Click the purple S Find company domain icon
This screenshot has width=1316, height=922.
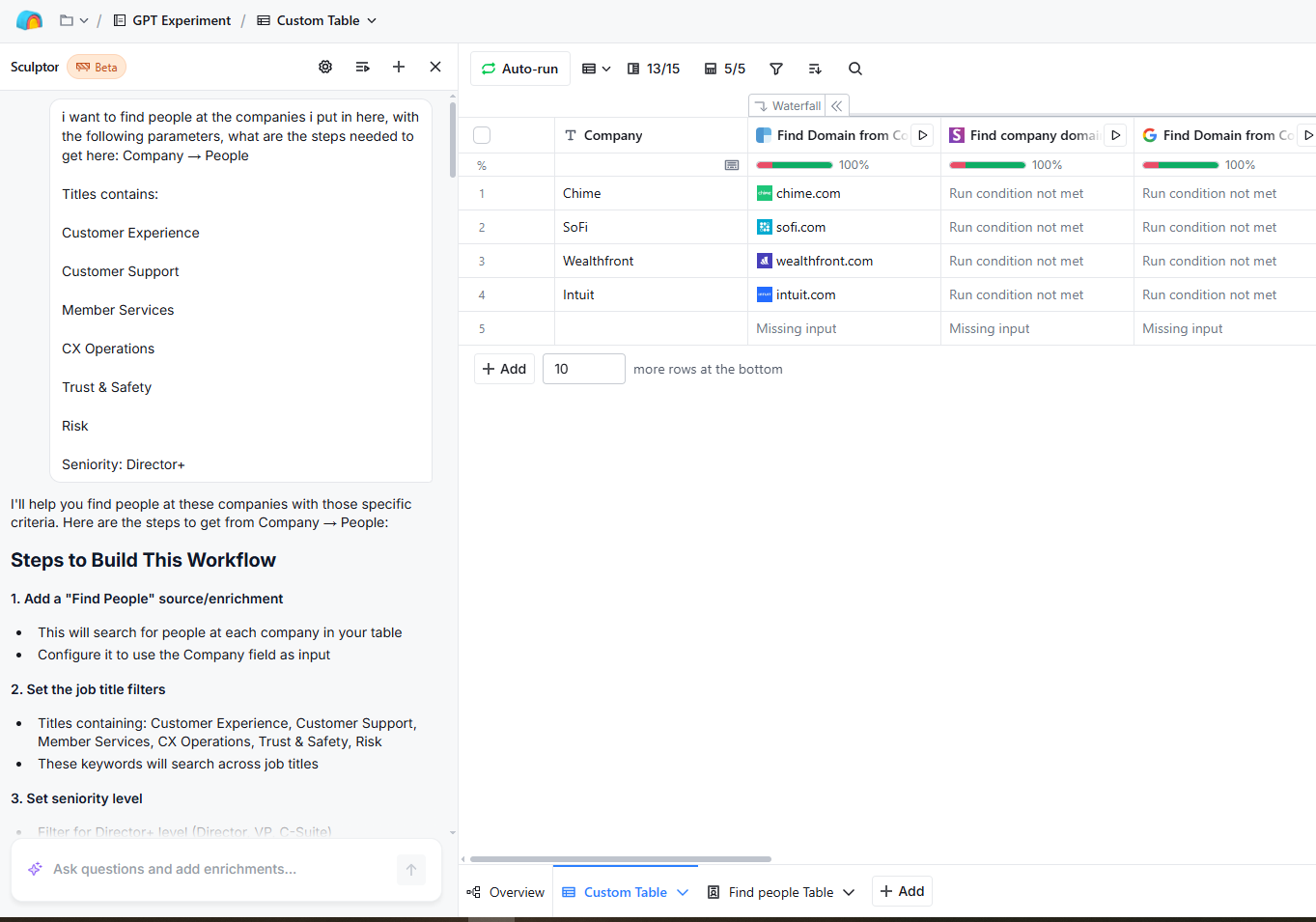tap(957, 135)
